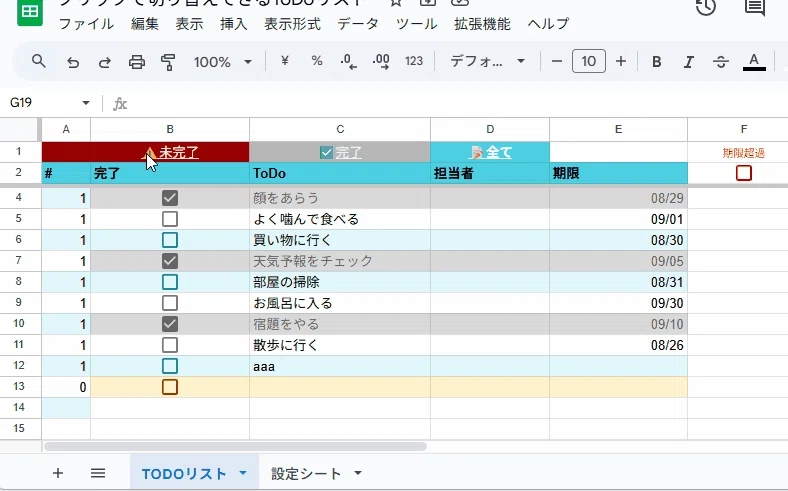Open the 拡張機能 menu
788x491 pixels.
tap(482, 24)
